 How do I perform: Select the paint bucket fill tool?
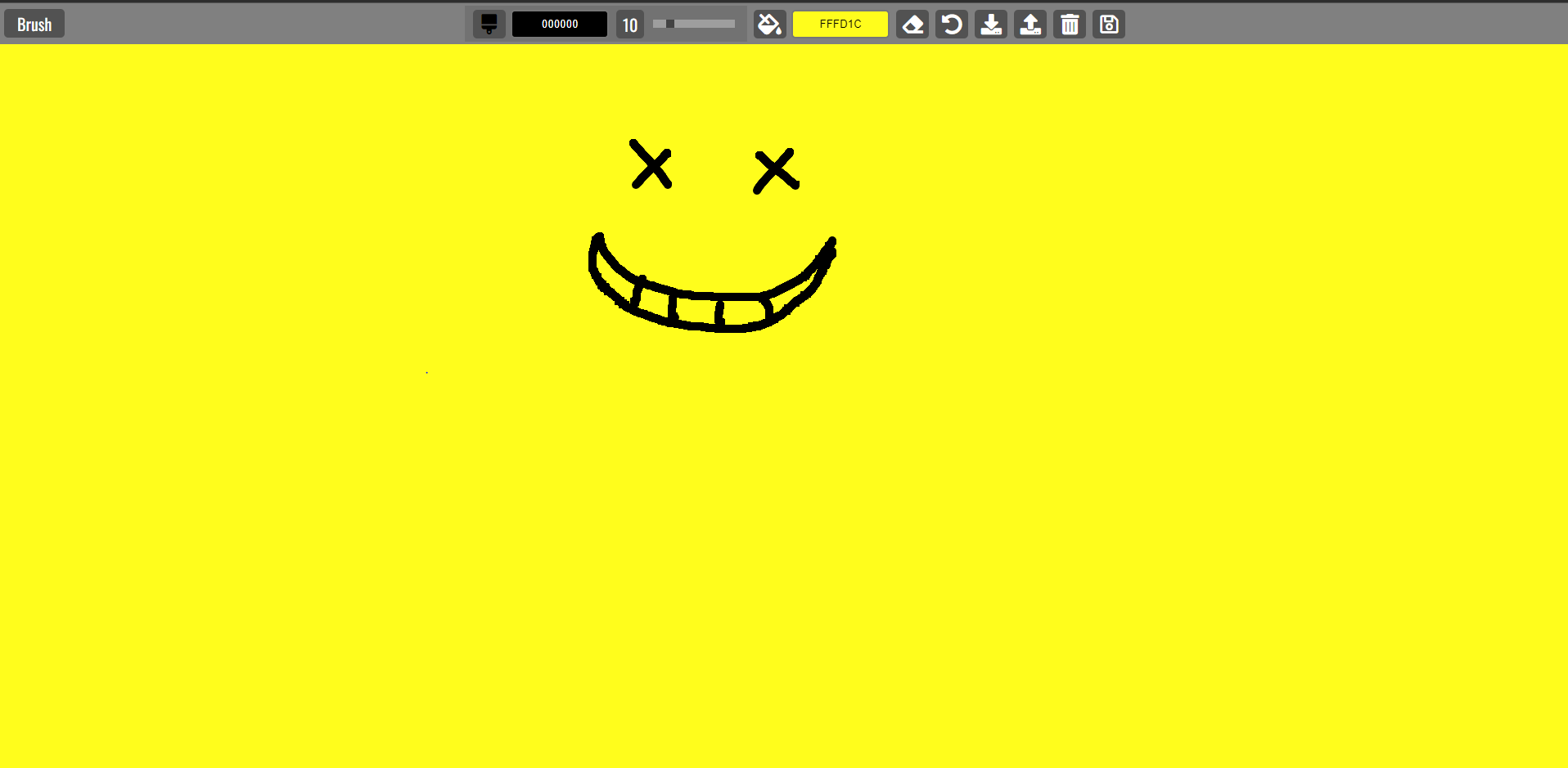769,25
